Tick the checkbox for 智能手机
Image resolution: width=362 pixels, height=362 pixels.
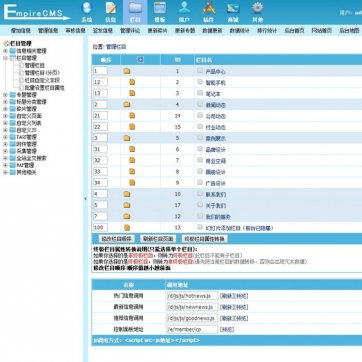coord(200,82)
